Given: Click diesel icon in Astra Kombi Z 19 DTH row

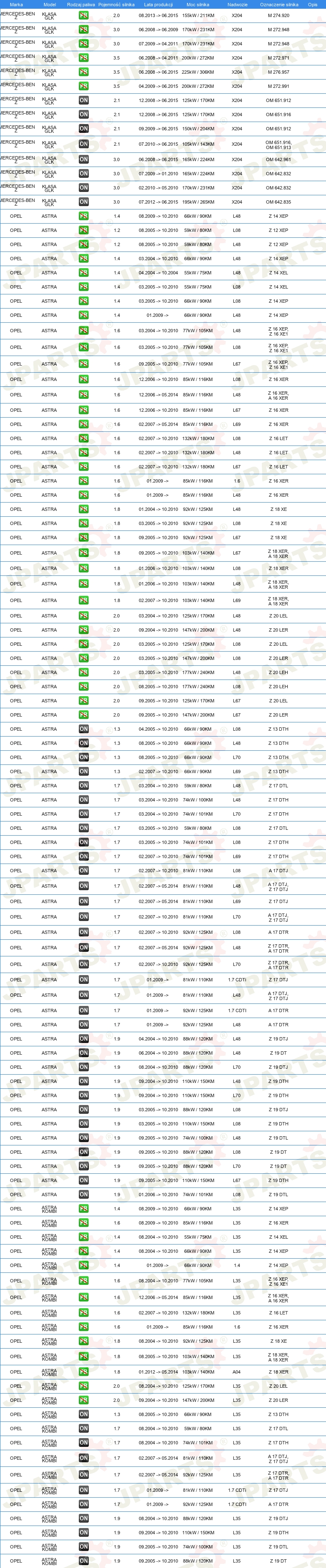Looking at the screenshot, I should [83, 1533].
